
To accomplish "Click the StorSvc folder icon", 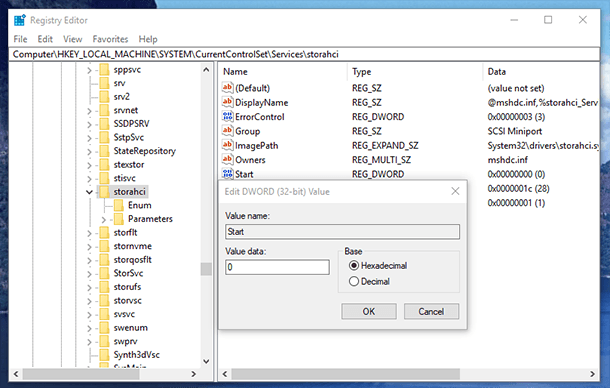I will point(104,273).
